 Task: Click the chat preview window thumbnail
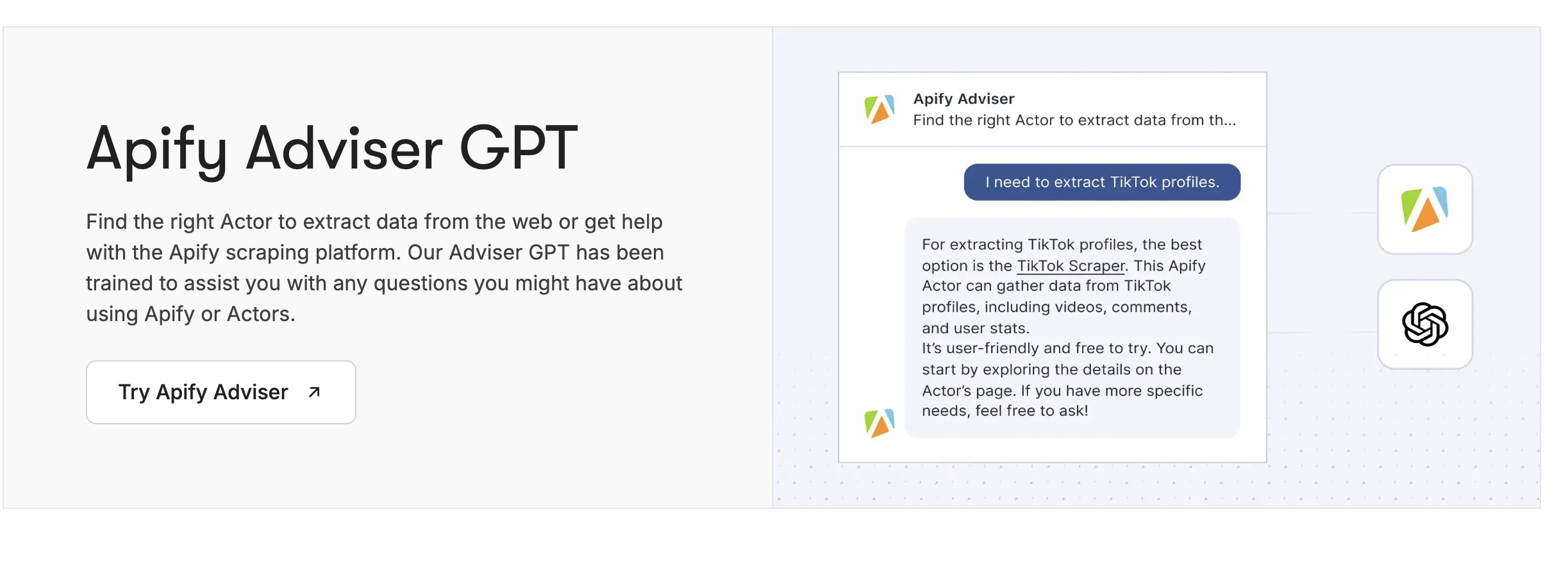(x=1053, y=267)
